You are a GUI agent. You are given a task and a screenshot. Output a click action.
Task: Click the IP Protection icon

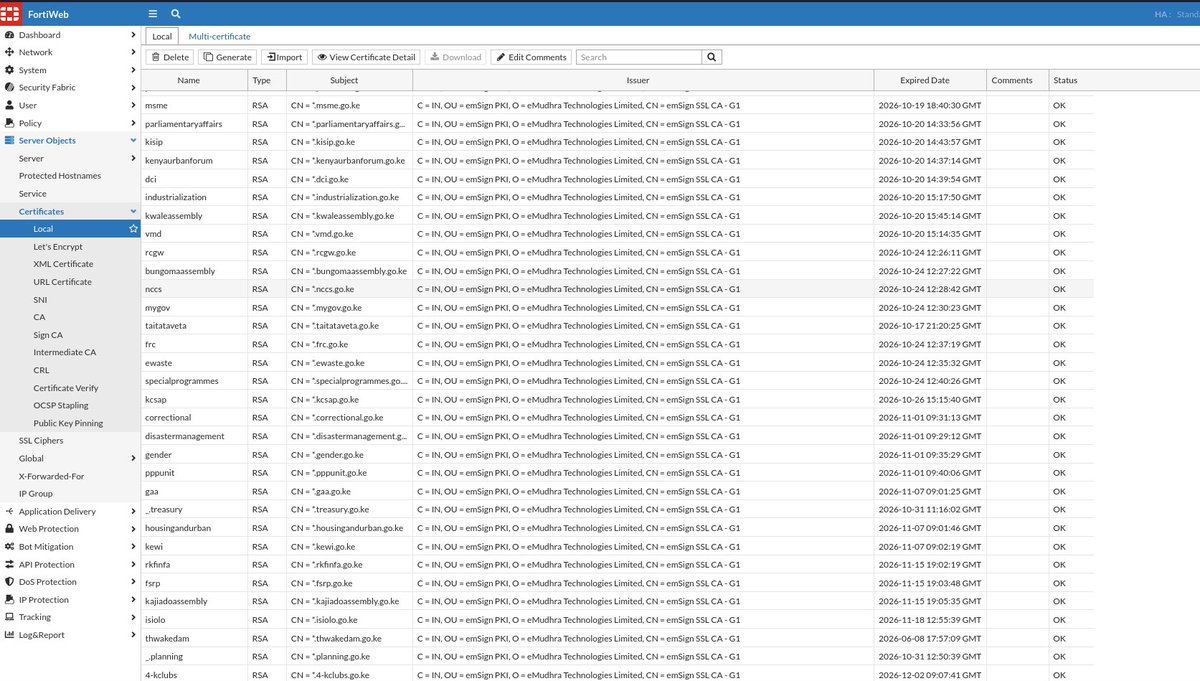(10, 600)
